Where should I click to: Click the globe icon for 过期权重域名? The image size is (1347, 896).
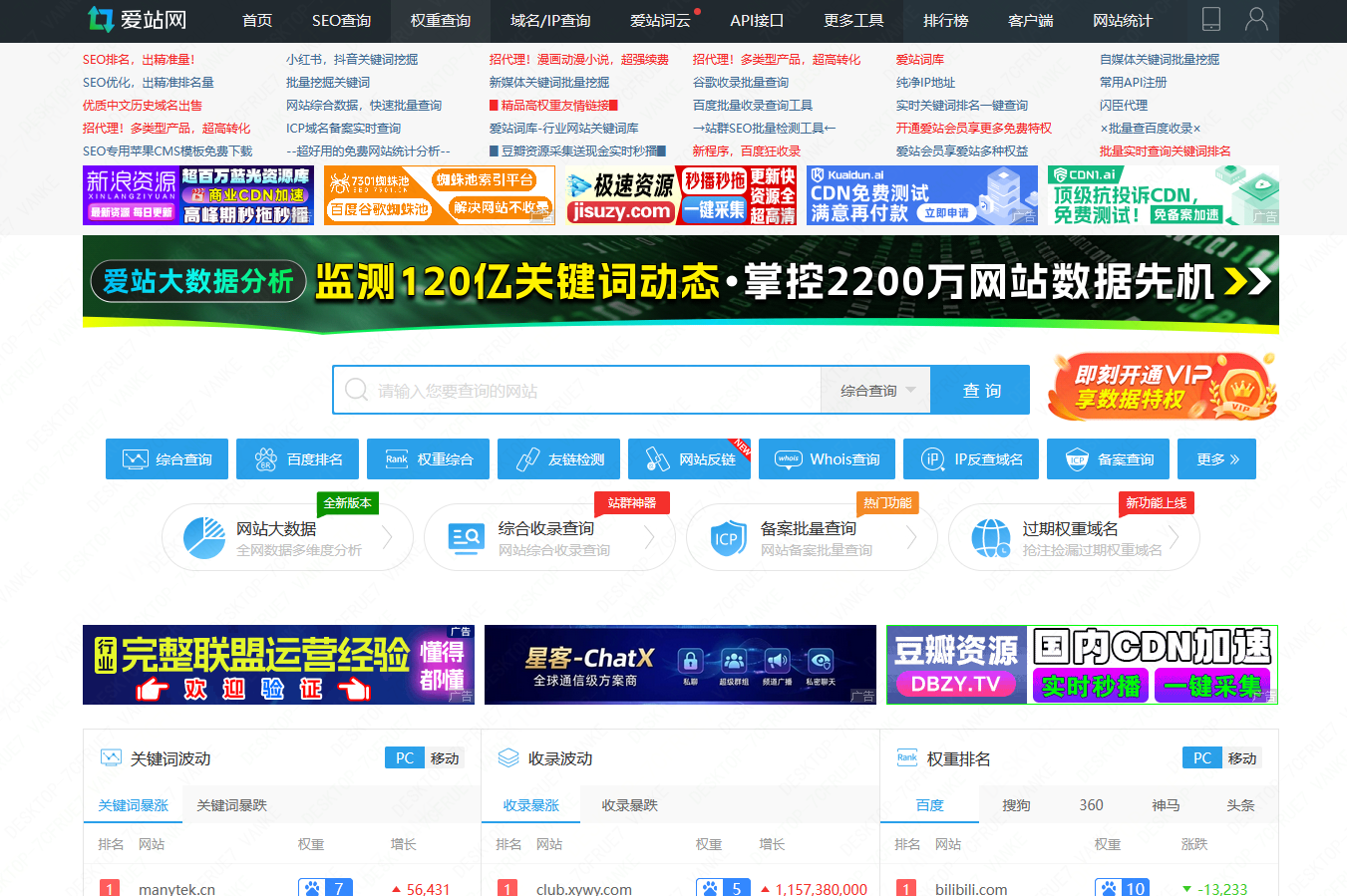click(990, 538)
